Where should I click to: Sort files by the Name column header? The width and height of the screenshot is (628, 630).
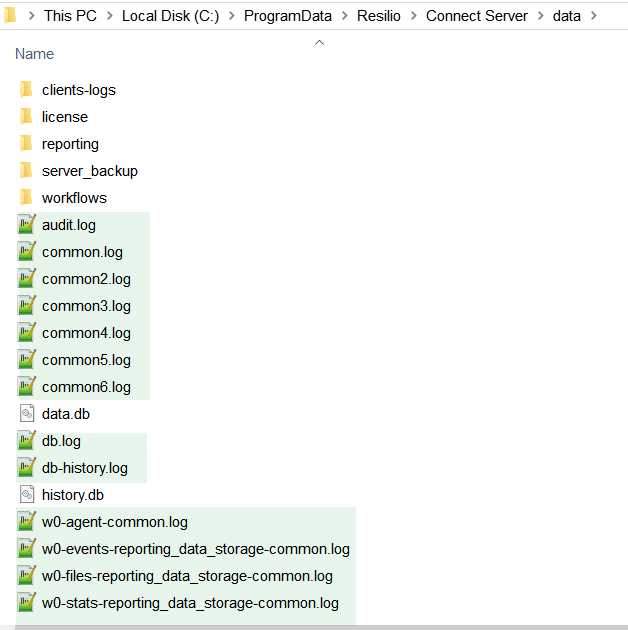tap(35, 54)
